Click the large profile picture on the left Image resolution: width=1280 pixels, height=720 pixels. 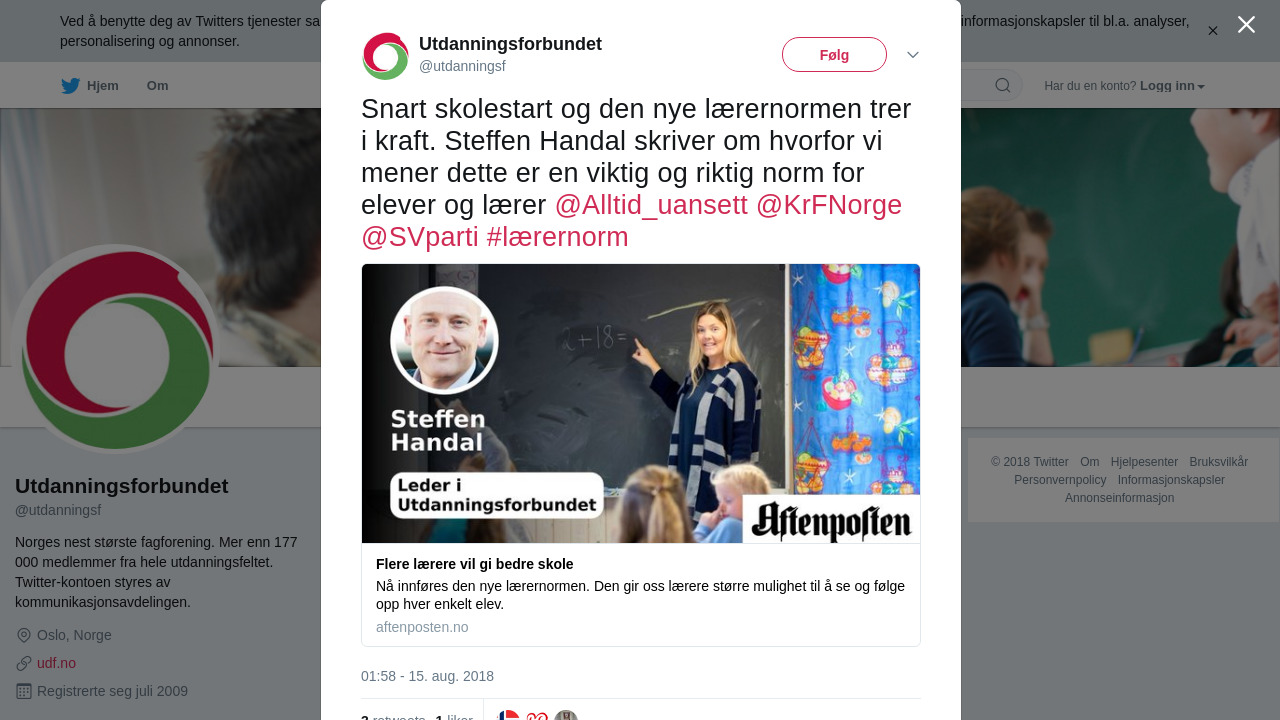pyautogui.click(x=116, y=349)
